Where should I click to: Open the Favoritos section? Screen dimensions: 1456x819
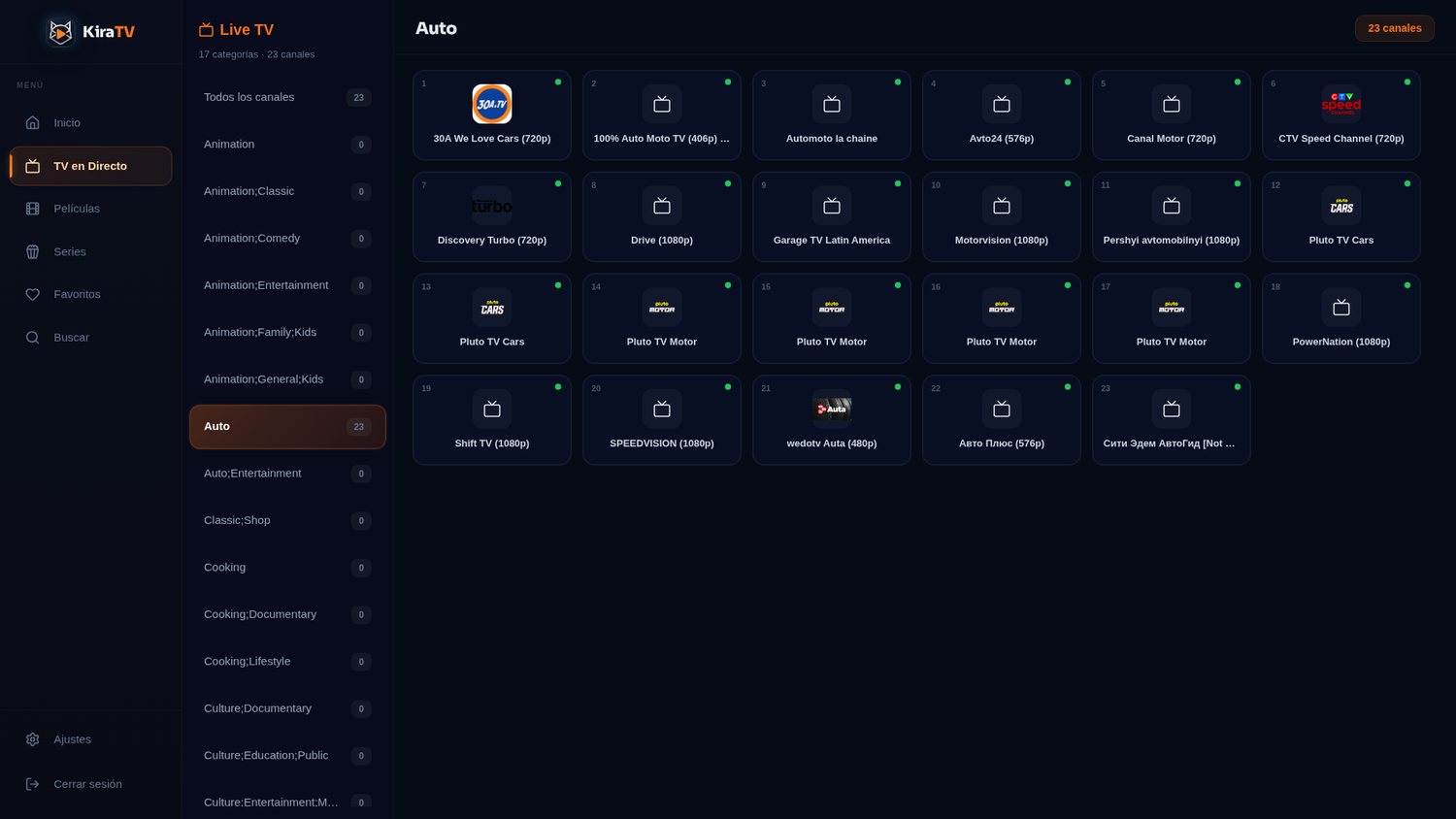[90, 294]
